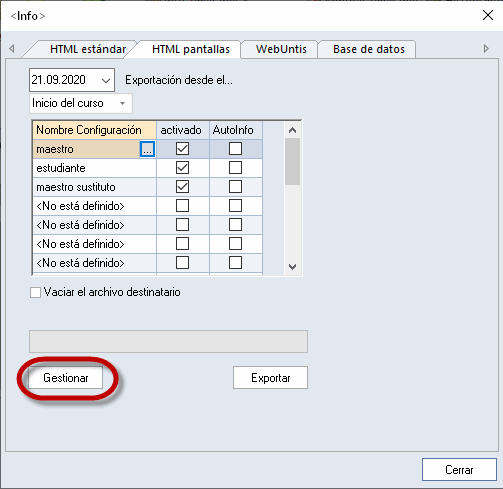Click the Exportar button

[x=270, y=378]
